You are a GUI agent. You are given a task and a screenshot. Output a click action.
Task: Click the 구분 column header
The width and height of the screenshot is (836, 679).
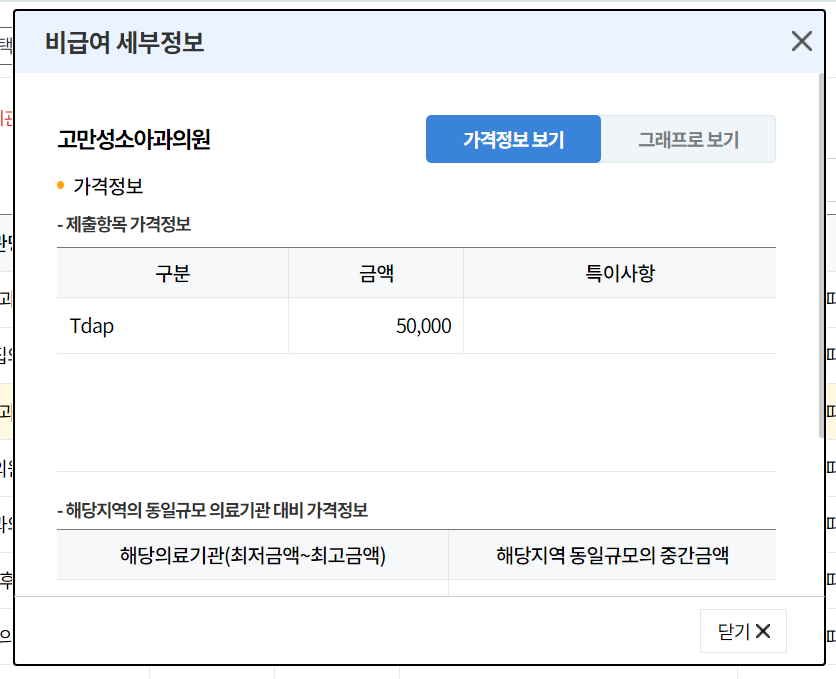[172, 272]
